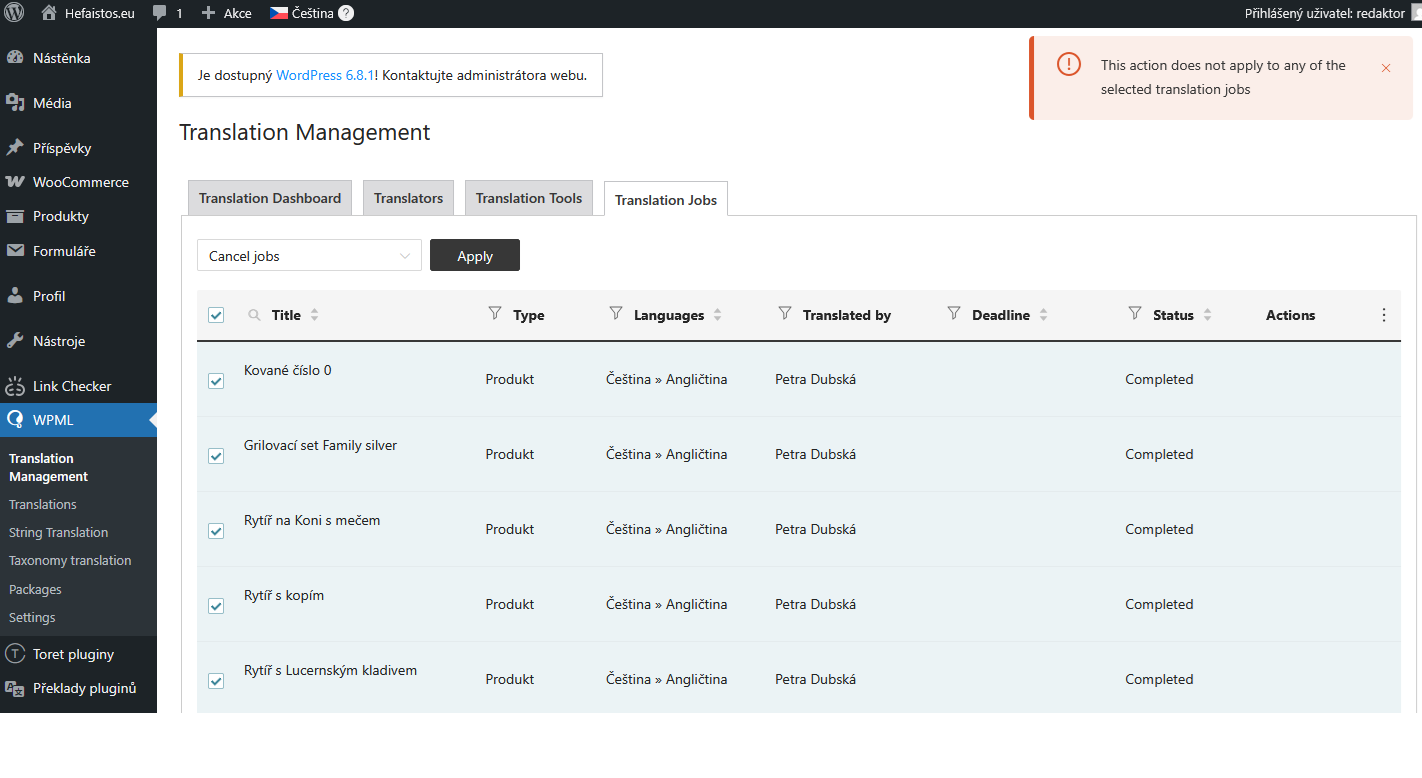Select the Kované číslo 0 title text
1422x778 pixels.
[288, 370]
